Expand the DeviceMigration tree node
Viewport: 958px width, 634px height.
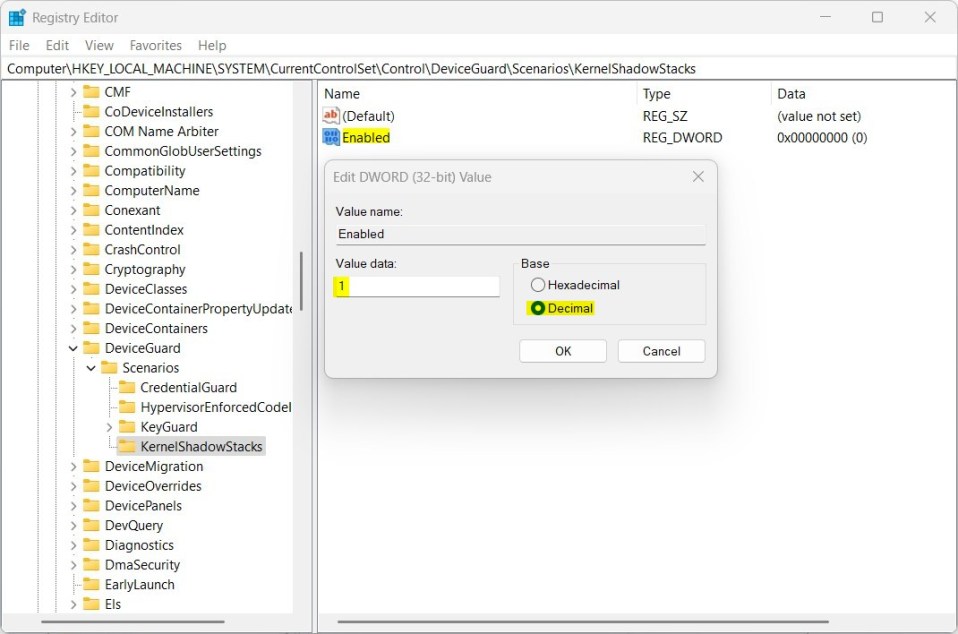click(x=73, y=466)
